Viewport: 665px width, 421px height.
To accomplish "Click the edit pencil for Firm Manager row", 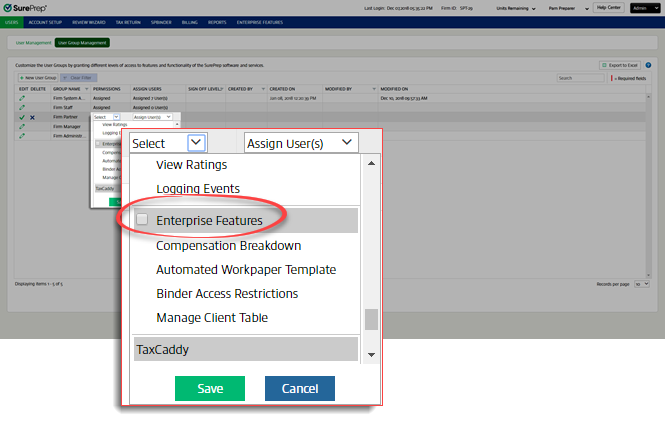I will (x=21, y=126).
